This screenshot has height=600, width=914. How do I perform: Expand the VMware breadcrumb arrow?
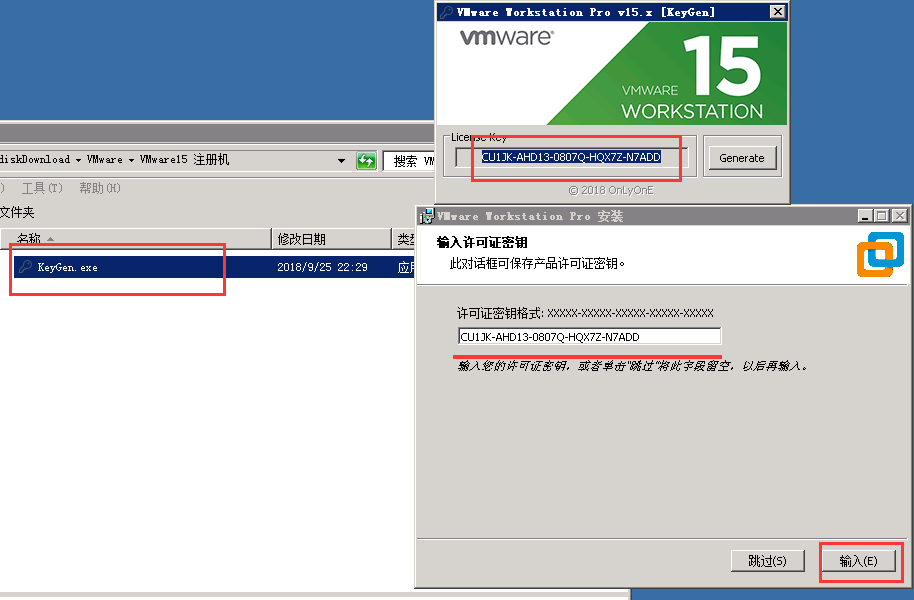(131, 160)
